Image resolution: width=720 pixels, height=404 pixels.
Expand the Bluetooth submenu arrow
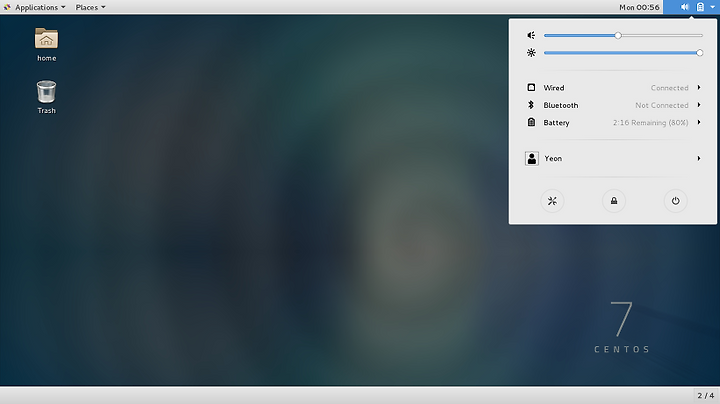click(699, 105)
